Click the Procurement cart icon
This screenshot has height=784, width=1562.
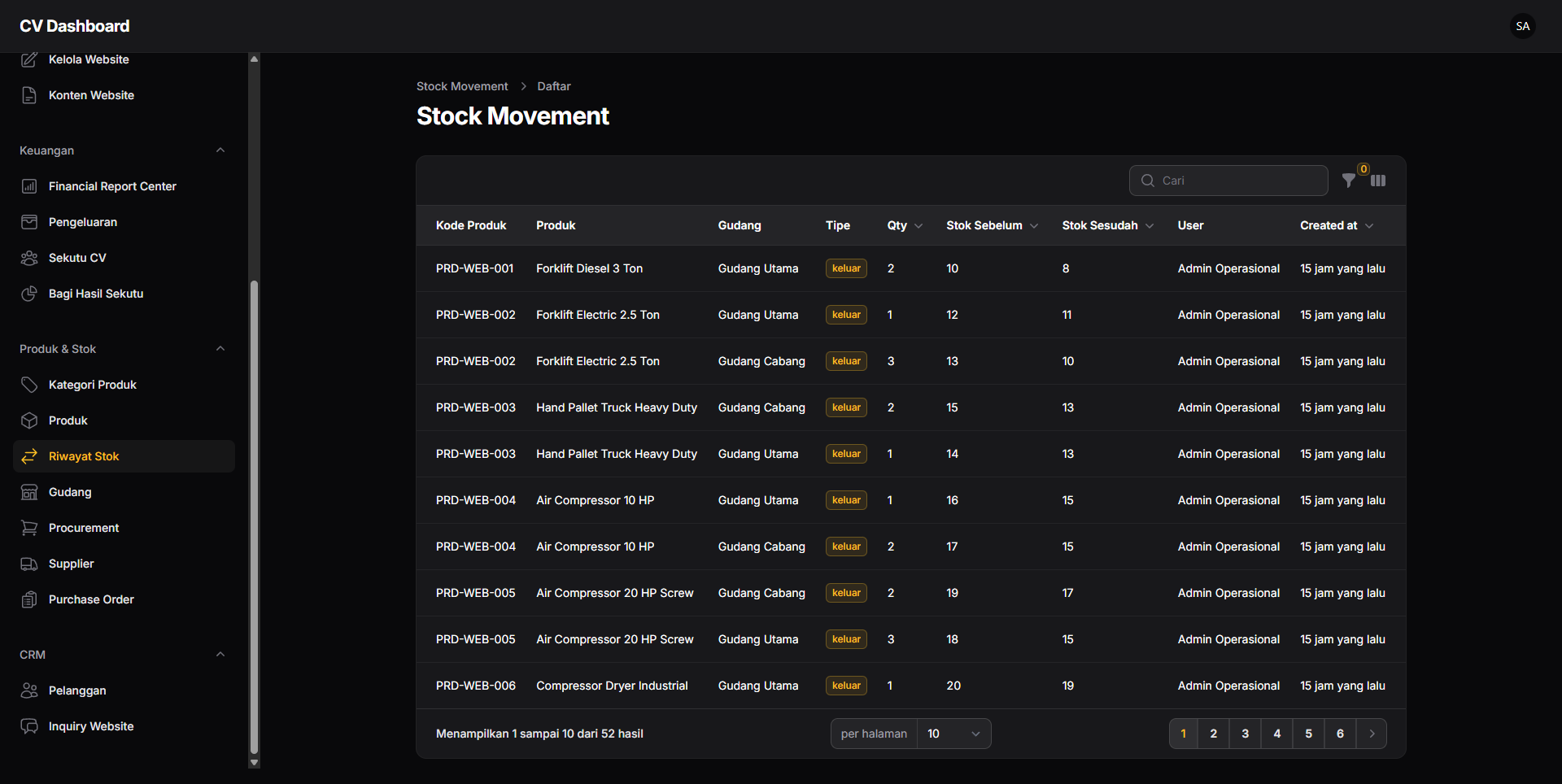click(x=29, y=528)
